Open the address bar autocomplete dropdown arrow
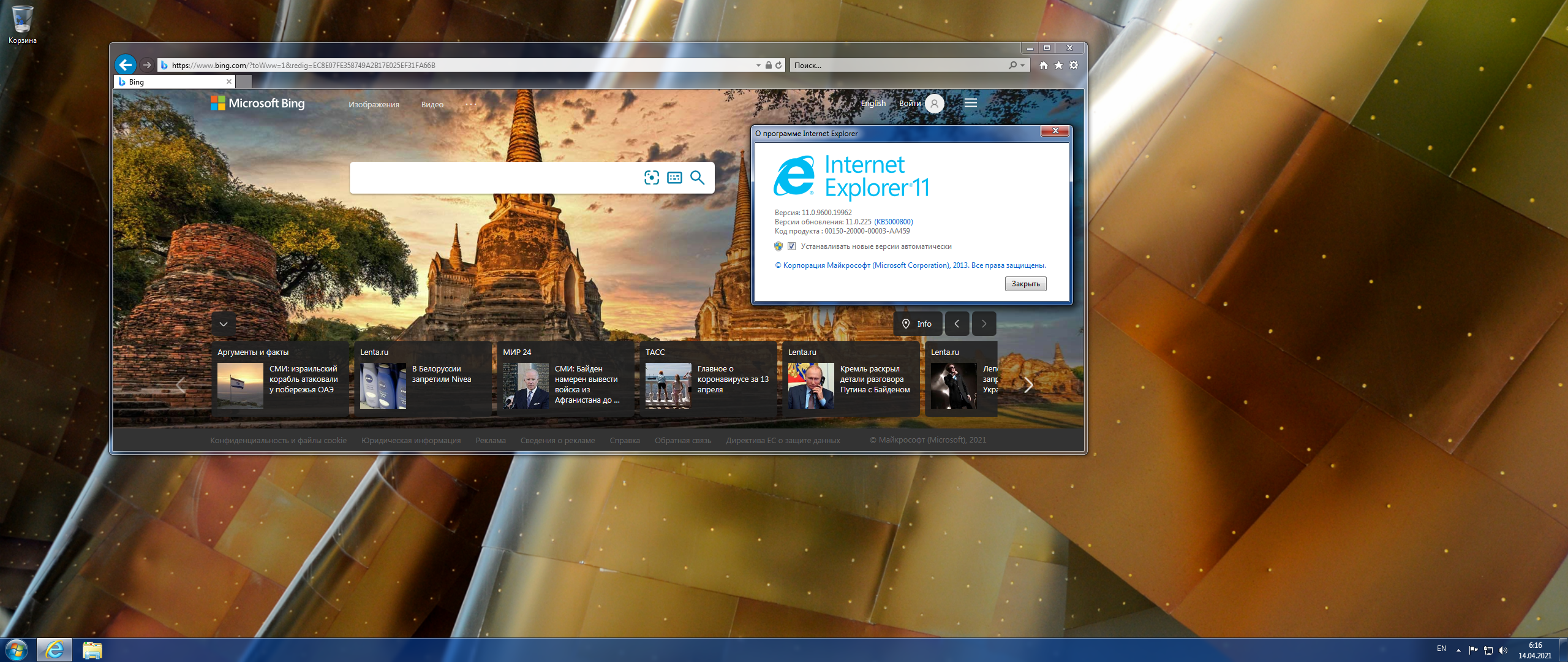The width and height of the screenshot is (1568, 662). pyautogui.click(x=758, y=65)
